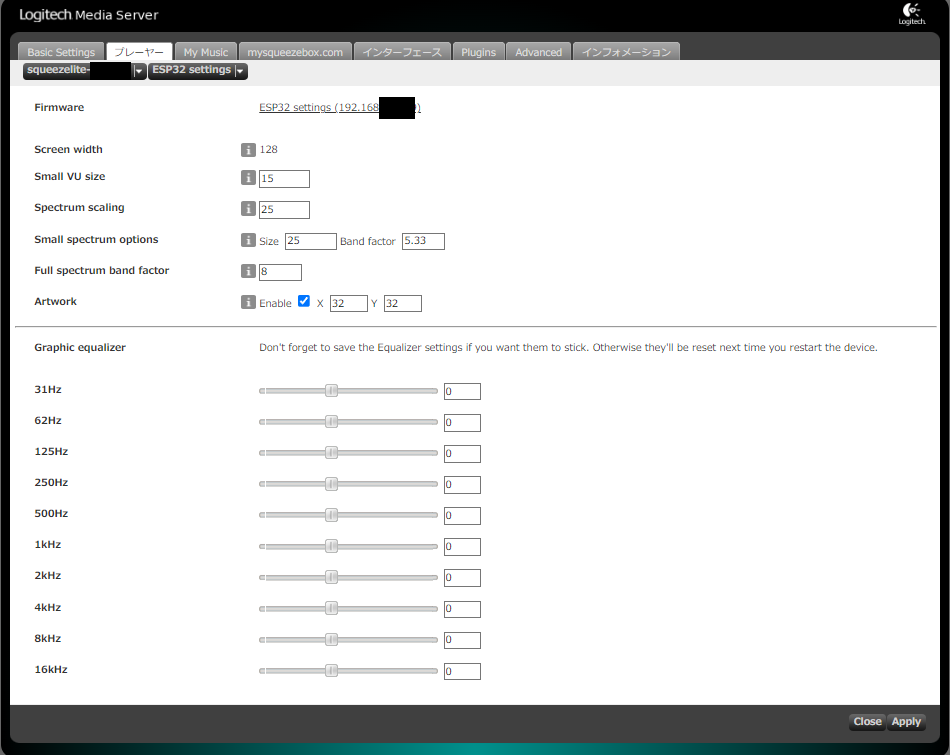The image size is (950, 755).
Task: Click the Small spectrum options info icon
Action: pos(248,240)
